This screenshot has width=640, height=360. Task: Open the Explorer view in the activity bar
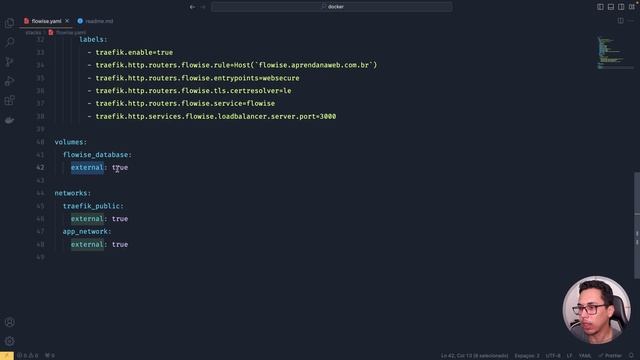coord(9,23)
